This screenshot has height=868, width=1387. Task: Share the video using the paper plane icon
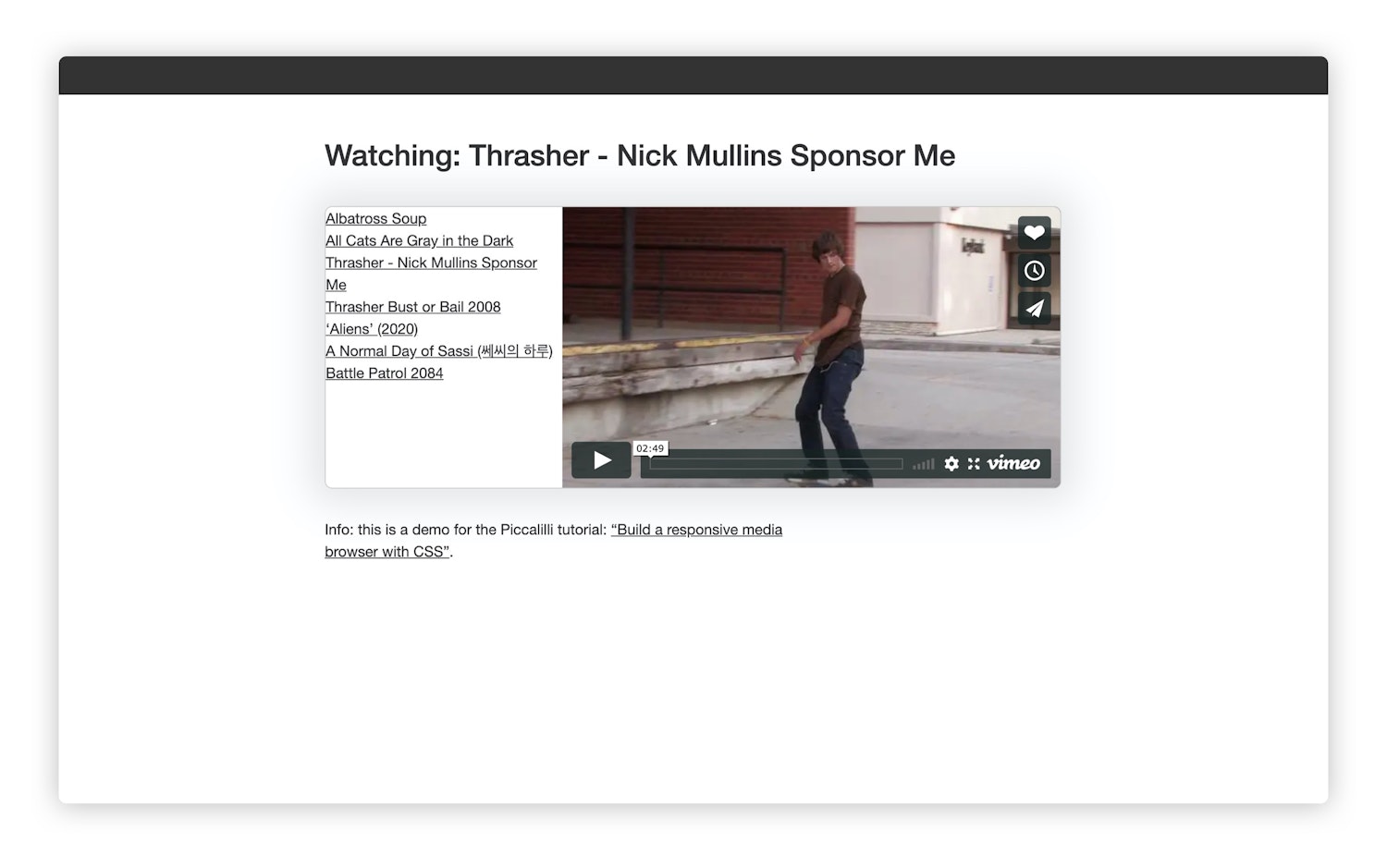click(x=1034, y=309)
